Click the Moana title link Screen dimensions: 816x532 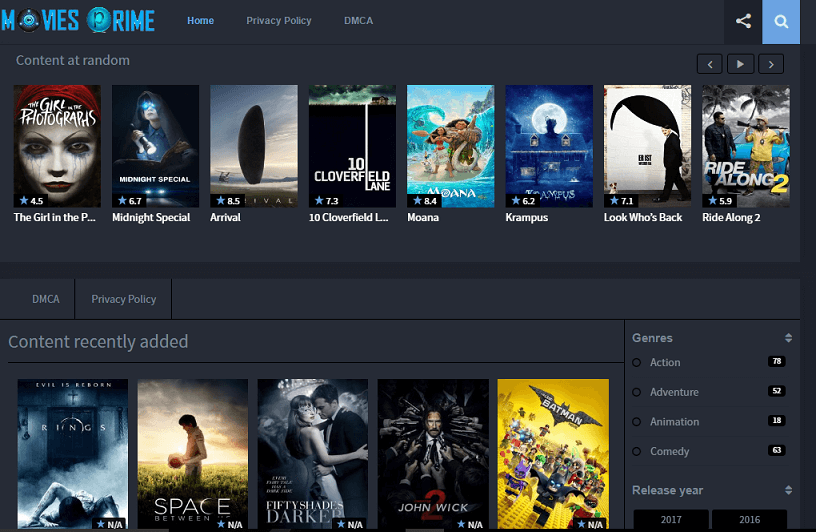coord(423,218)
